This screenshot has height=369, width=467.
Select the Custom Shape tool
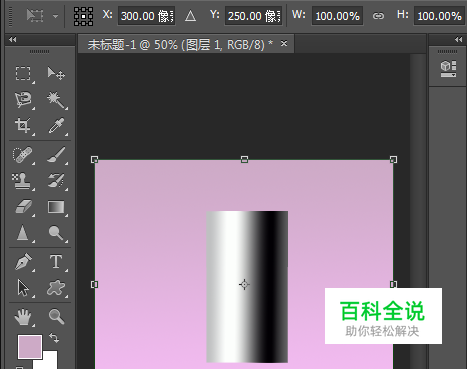56,288
